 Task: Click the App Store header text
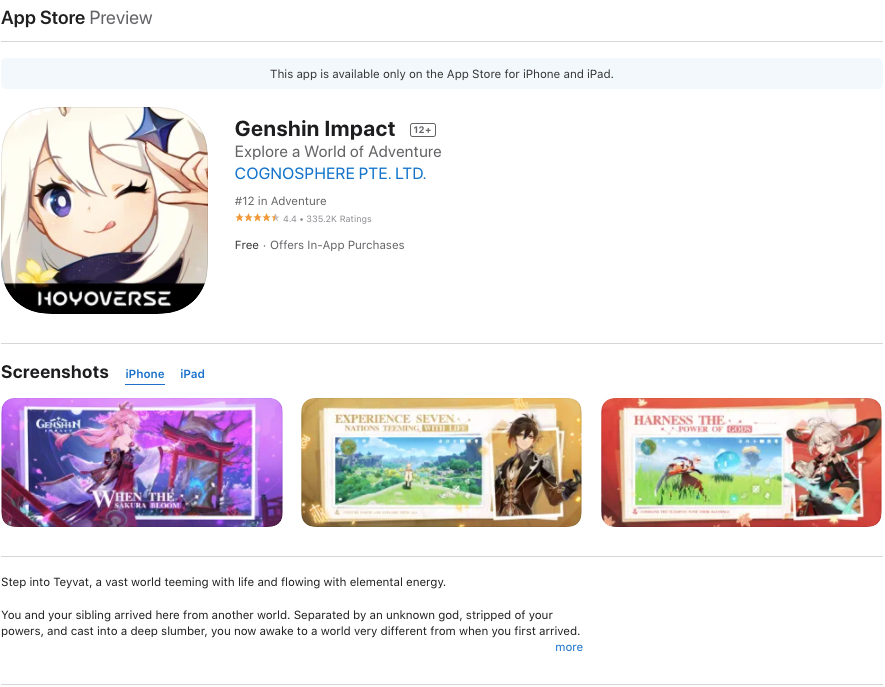pyautogui.click(x=43, y=17)
